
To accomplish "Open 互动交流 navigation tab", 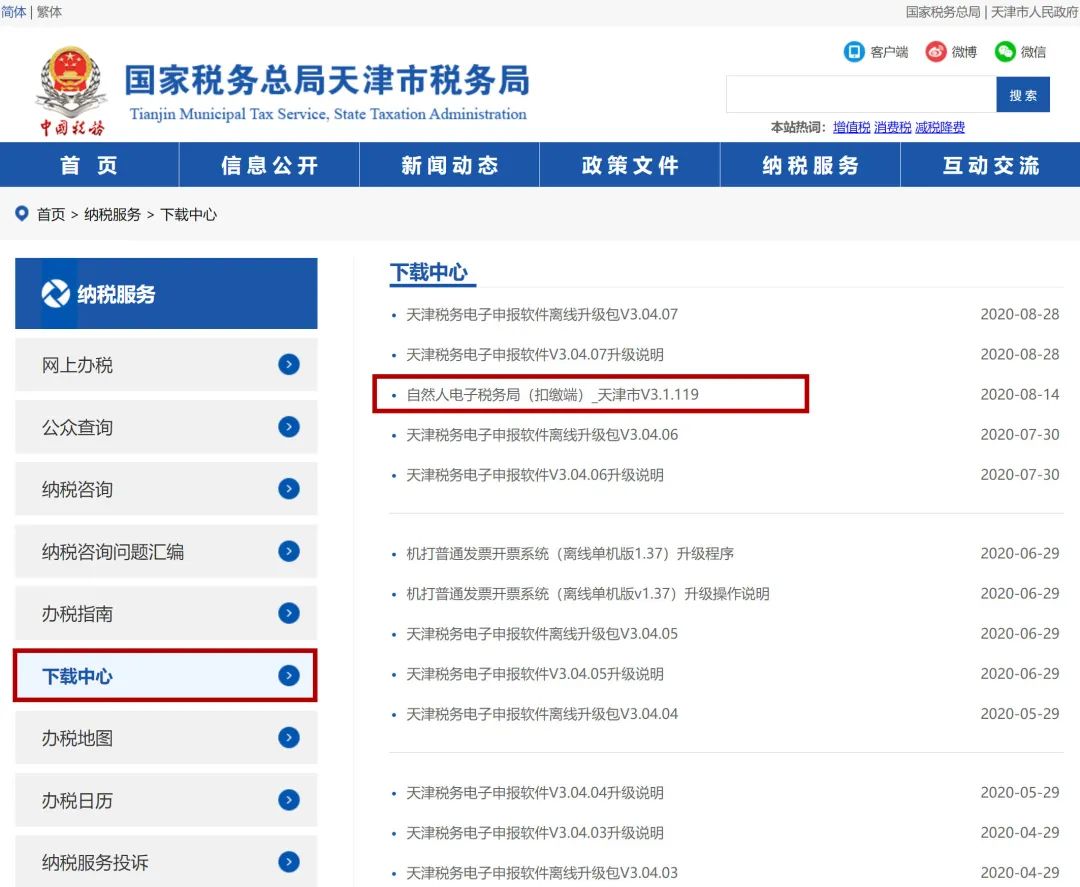I will 990,165.
